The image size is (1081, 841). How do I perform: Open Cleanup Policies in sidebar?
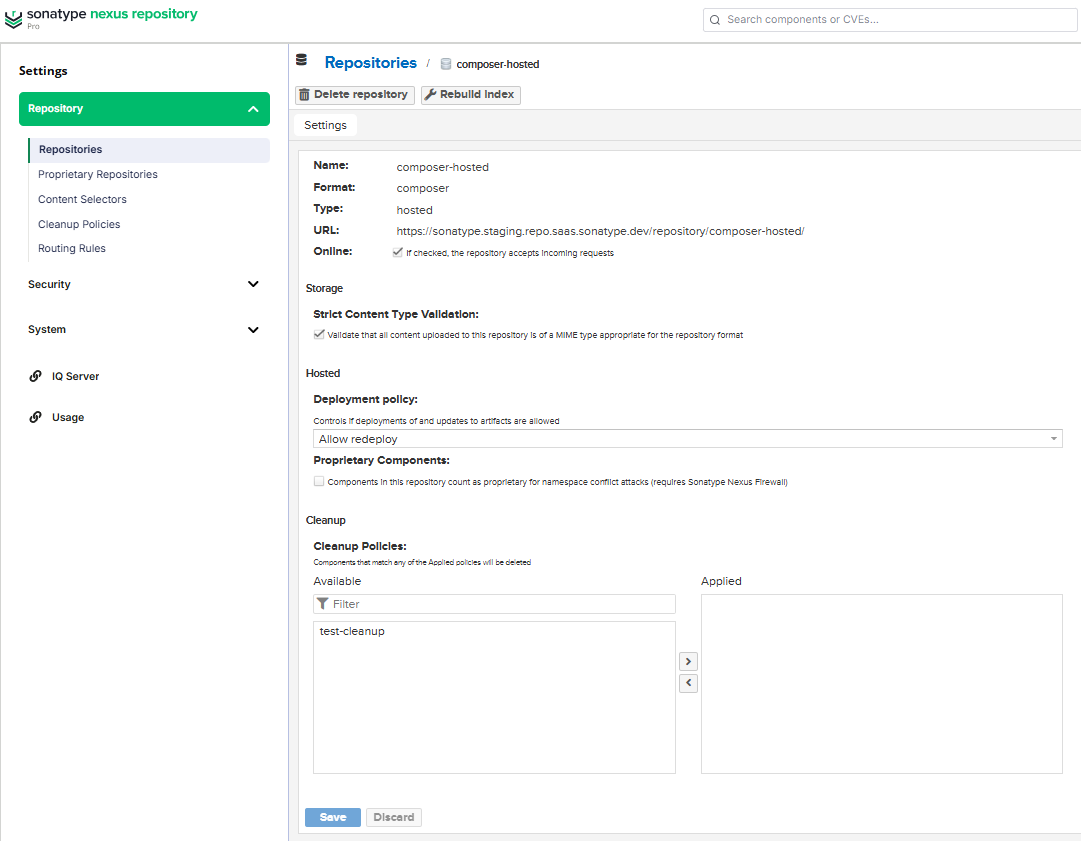pos(79,224)
